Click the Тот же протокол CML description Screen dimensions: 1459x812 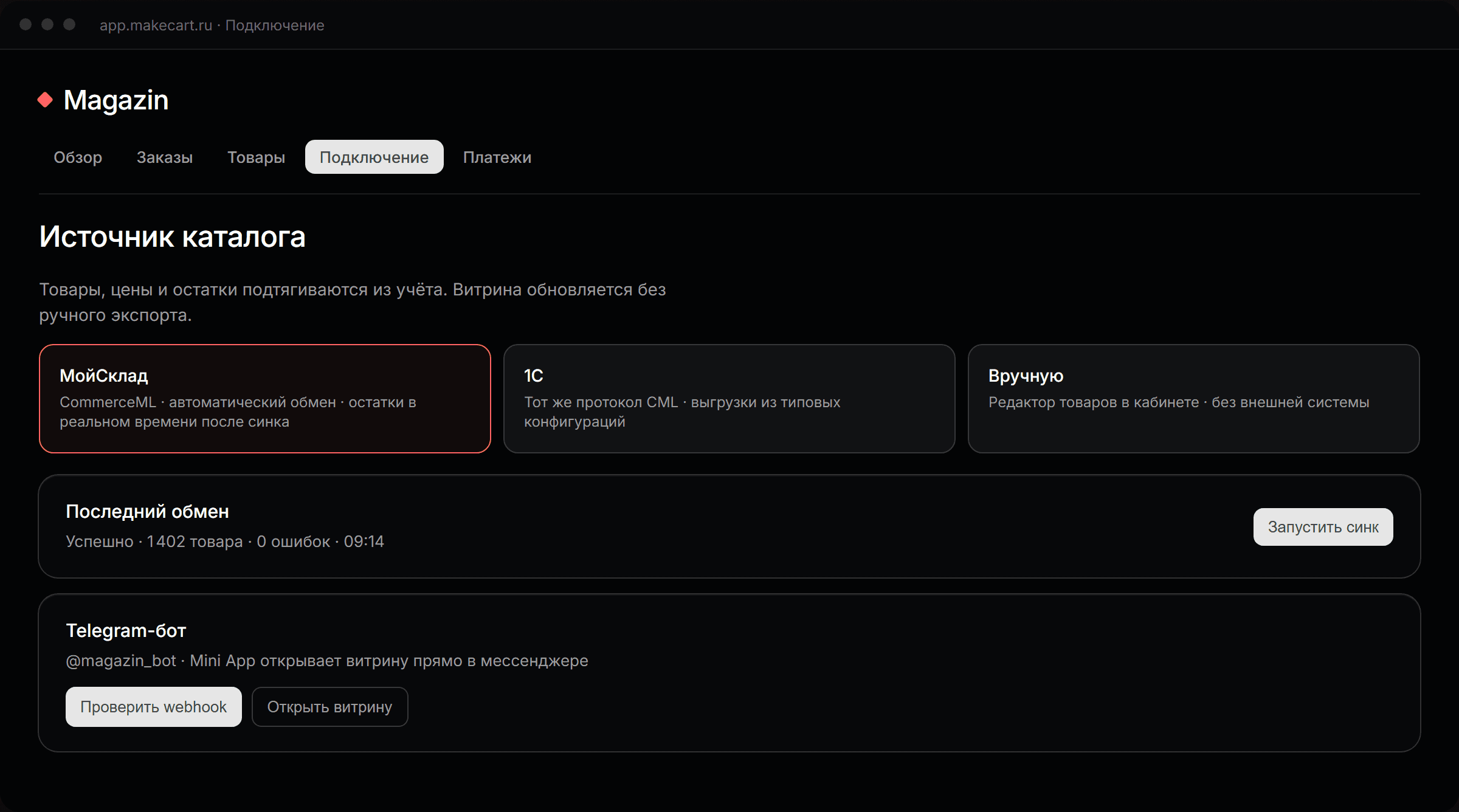point(682,412)
